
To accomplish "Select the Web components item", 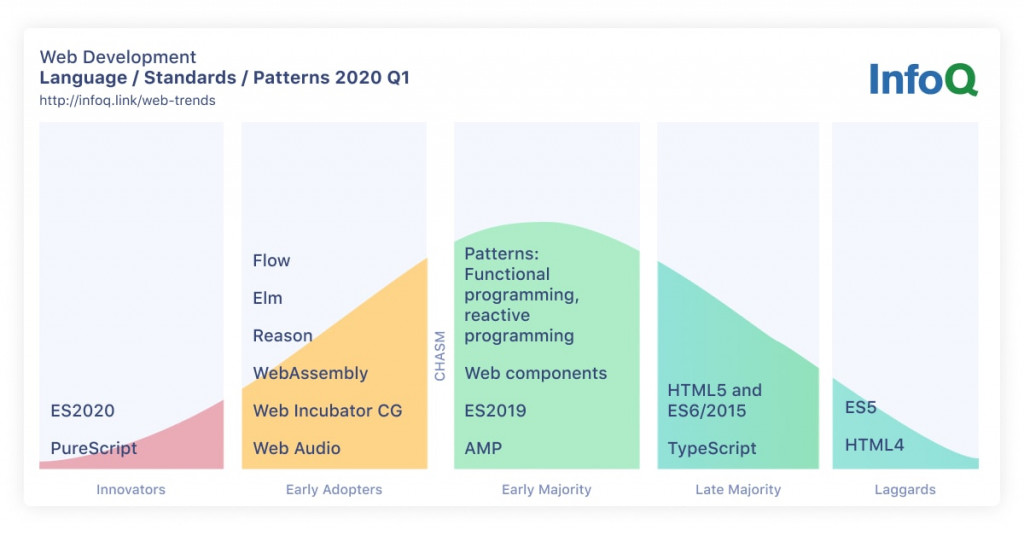I will 536,373.
